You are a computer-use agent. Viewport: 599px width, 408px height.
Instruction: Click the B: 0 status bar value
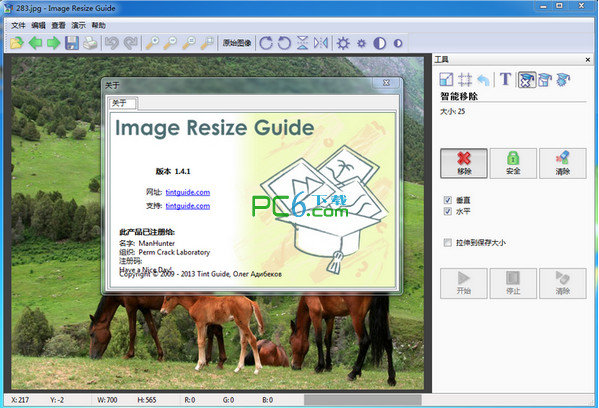click(267, 400)
